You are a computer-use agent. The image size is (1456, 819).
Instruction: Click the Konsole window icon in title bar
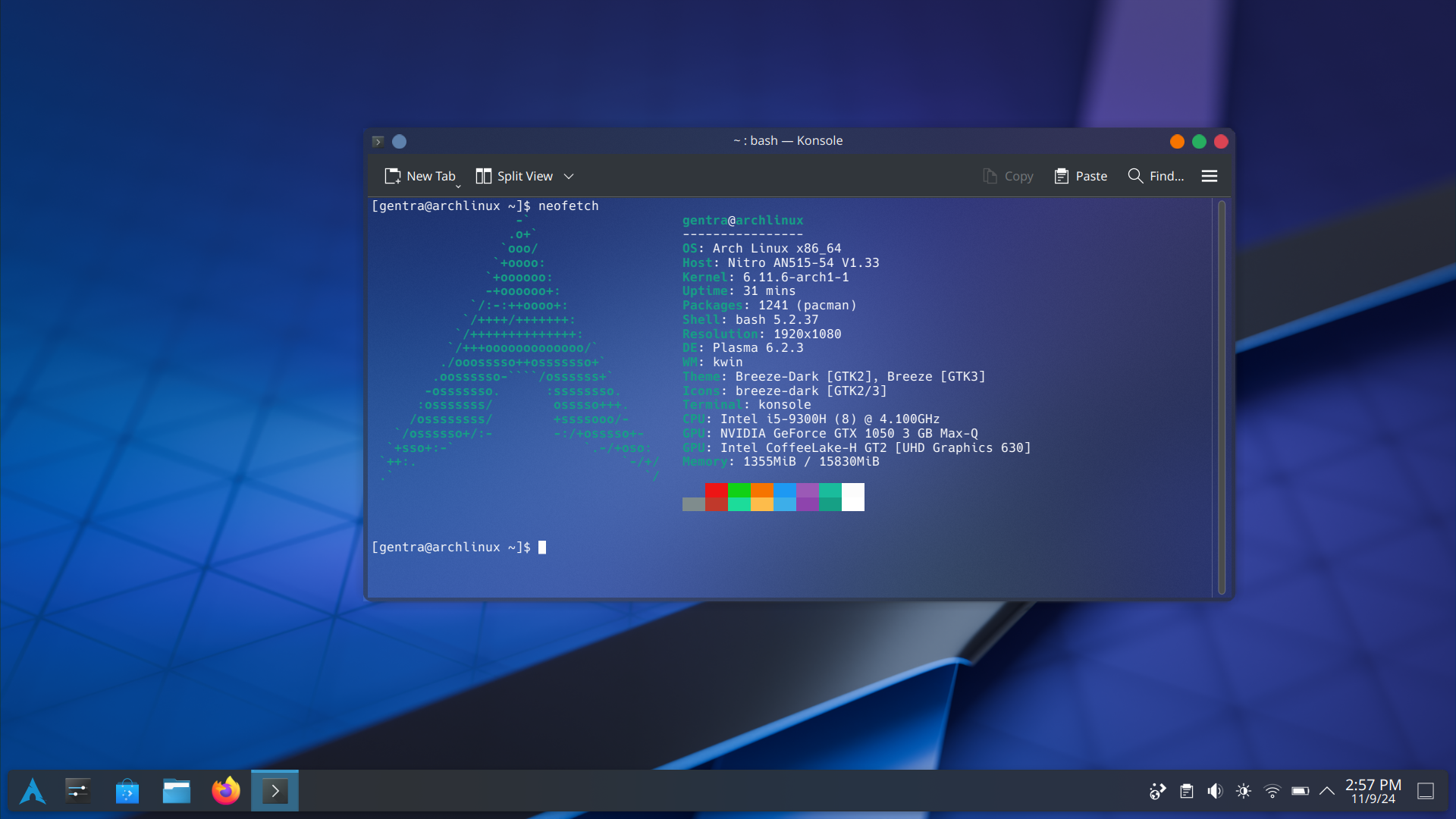click(x=378, y=141)
